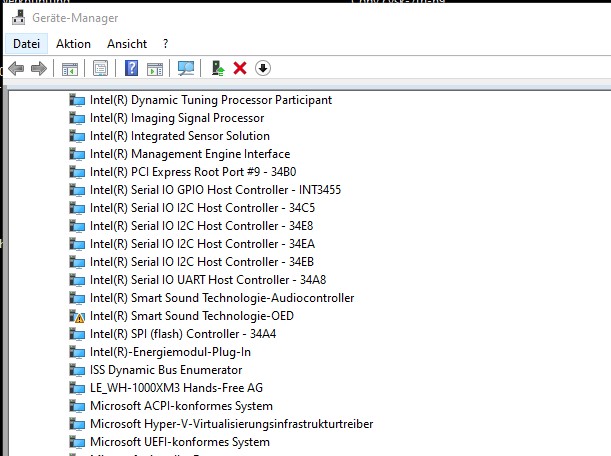
Task: Scan for hardware changes monitor icon
Action: coord(186,69)
